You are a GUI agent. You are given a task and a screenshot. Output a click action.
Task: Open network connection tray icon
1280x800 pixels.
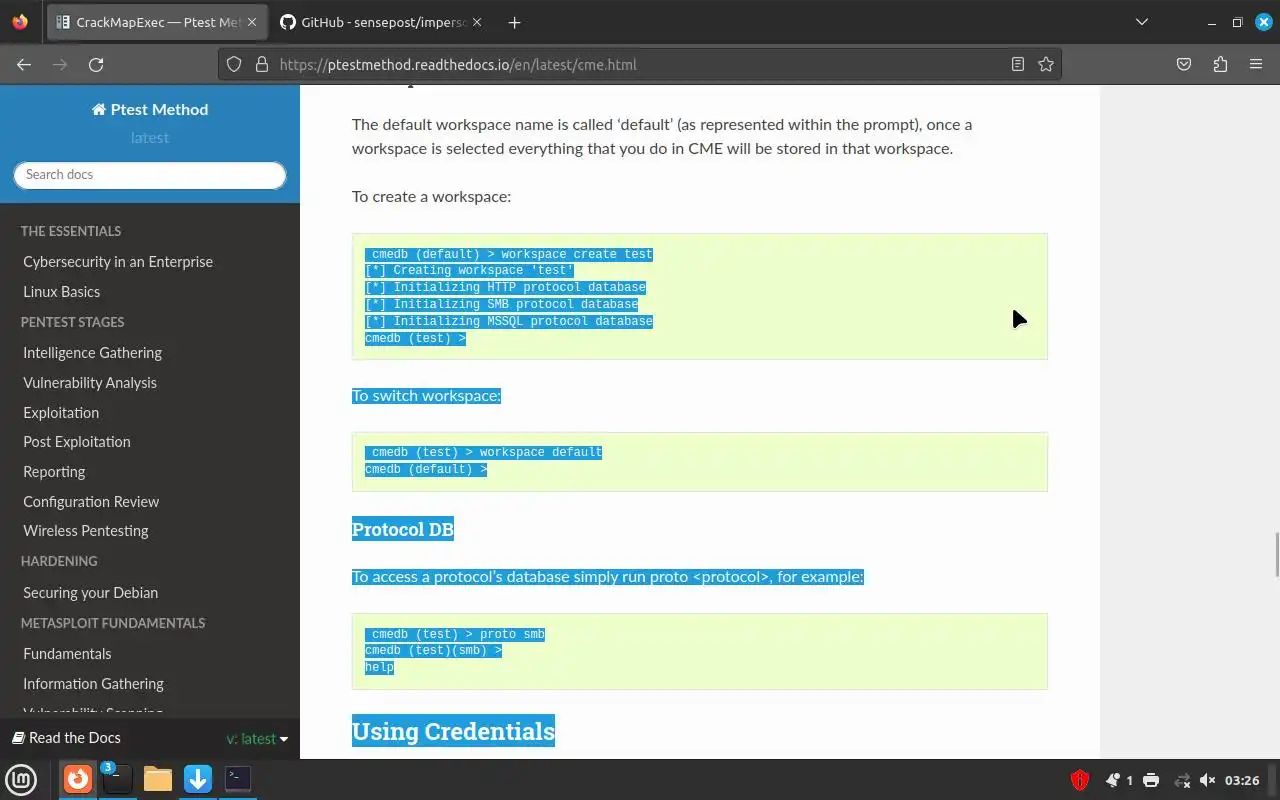(1182, 780)
